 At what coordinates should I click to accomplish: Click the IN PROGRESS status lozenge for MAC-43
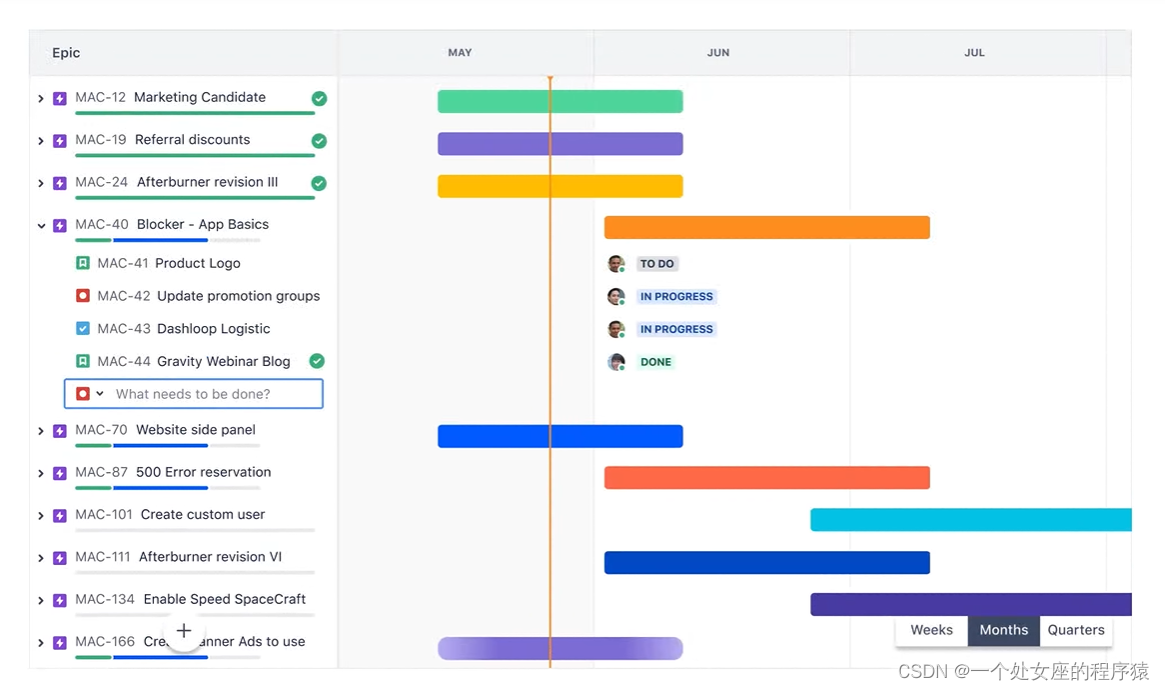click(677, 329)
